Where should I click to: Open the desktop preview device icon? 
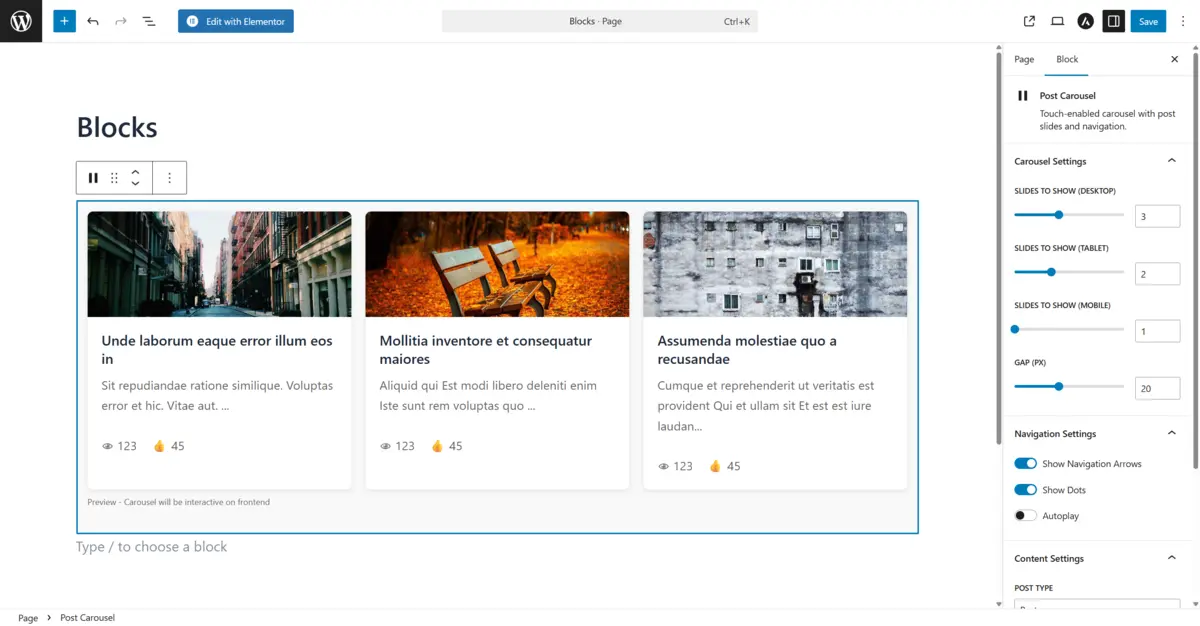(1057, 21)
